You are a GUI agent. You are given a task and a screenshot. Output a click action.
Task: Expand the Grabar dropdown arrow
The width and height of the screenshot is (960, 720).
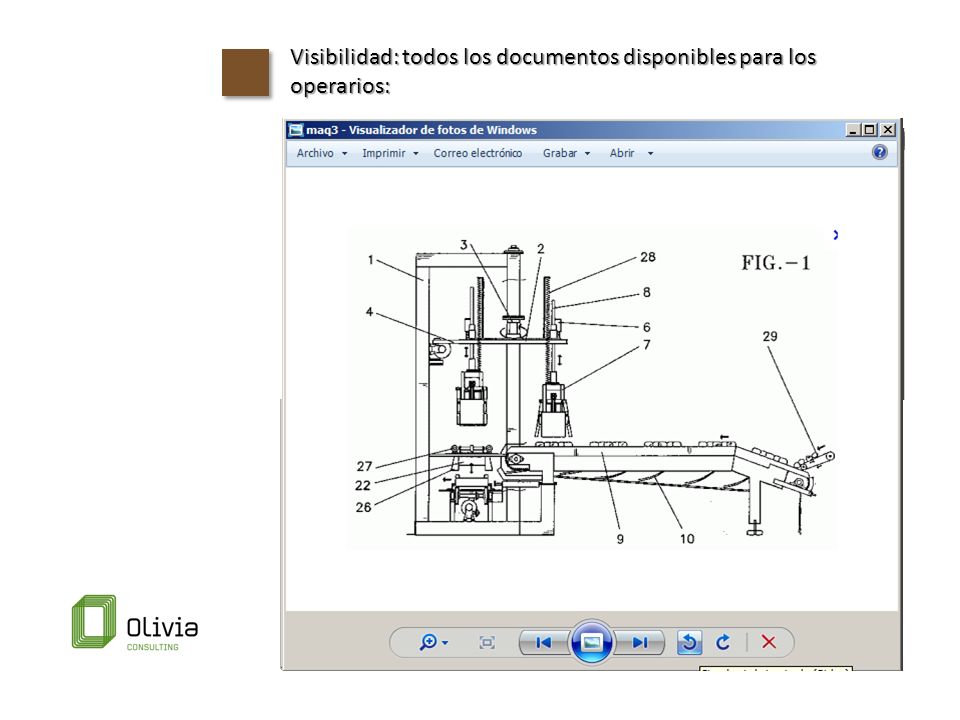(x=587, y=154)
